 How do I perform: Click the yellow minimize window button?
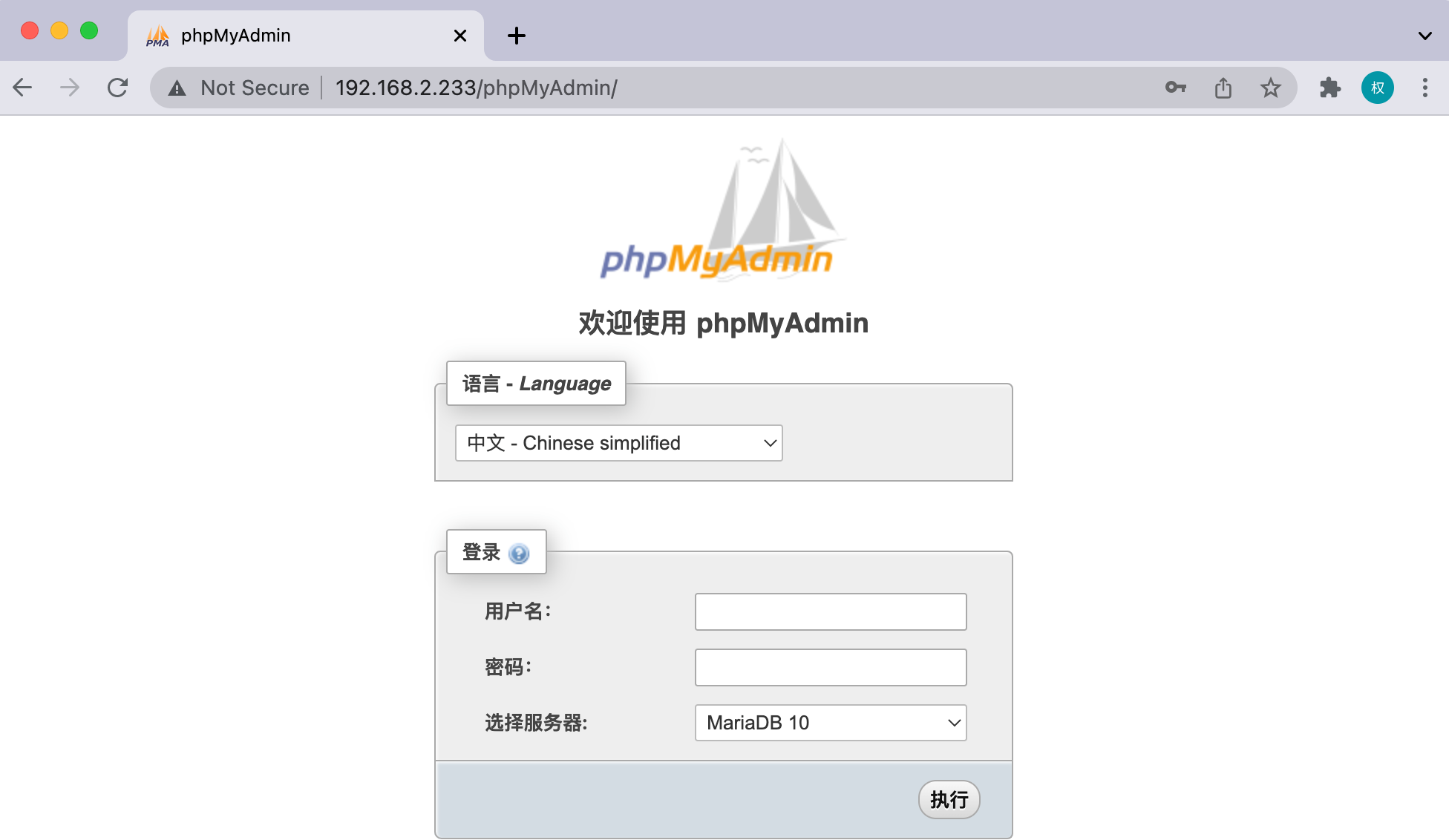pos(59,30)
